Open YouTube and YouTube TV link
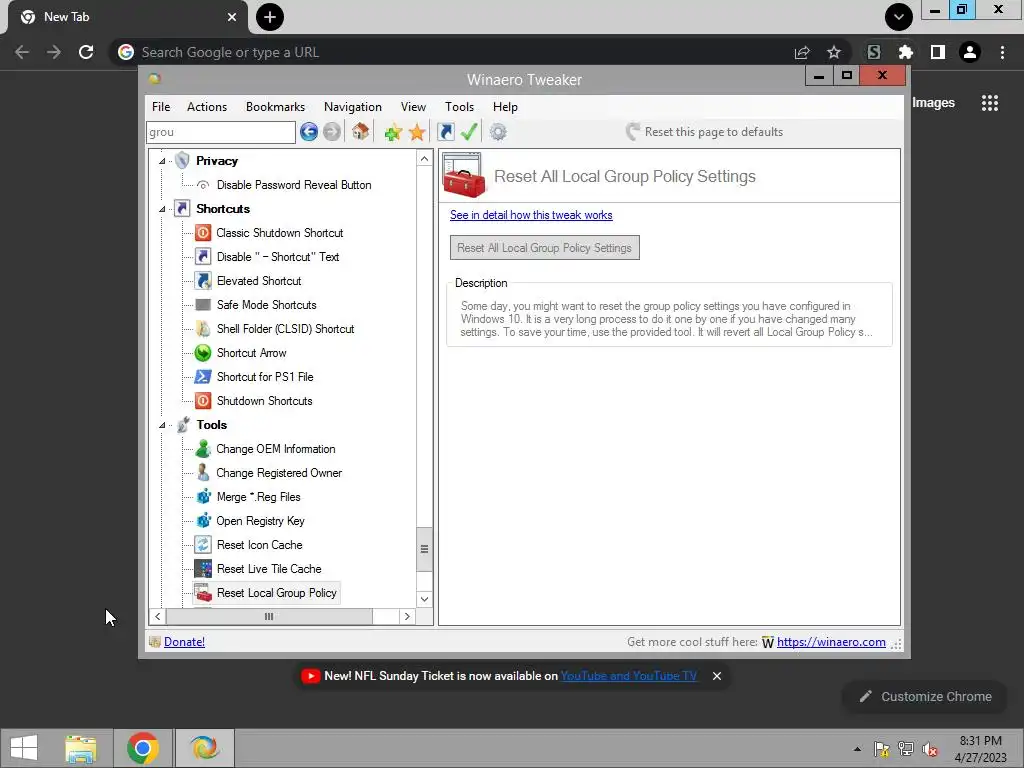The image size is (1024, 768). pos(628,676)
